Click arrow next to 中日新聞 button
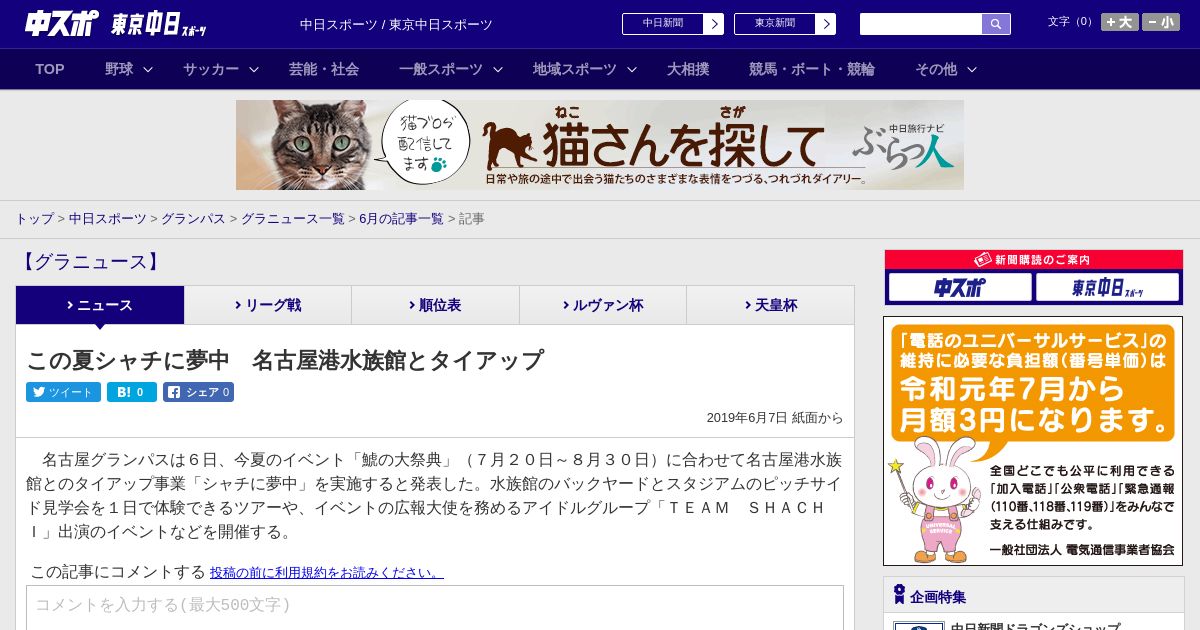Viewport: 1200px width, 630px height. point(713,24)
